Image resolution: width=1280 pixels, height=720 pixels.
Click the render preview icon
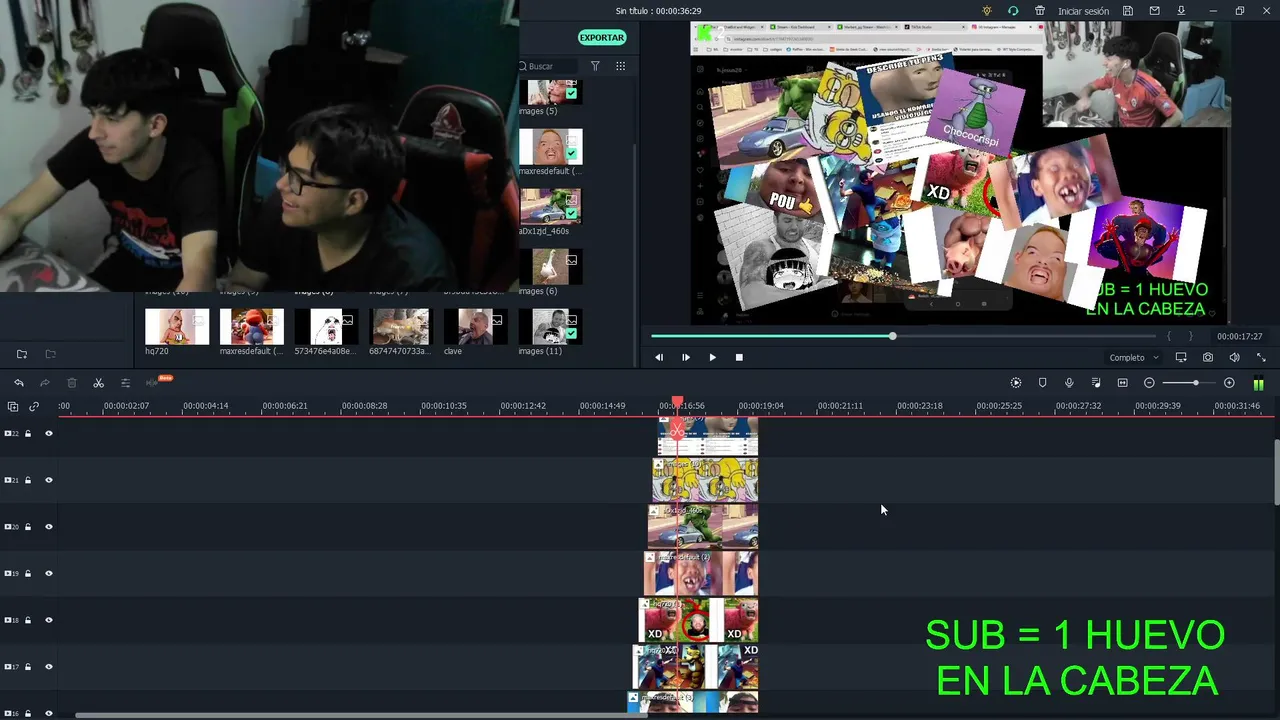coord(1016,383)
